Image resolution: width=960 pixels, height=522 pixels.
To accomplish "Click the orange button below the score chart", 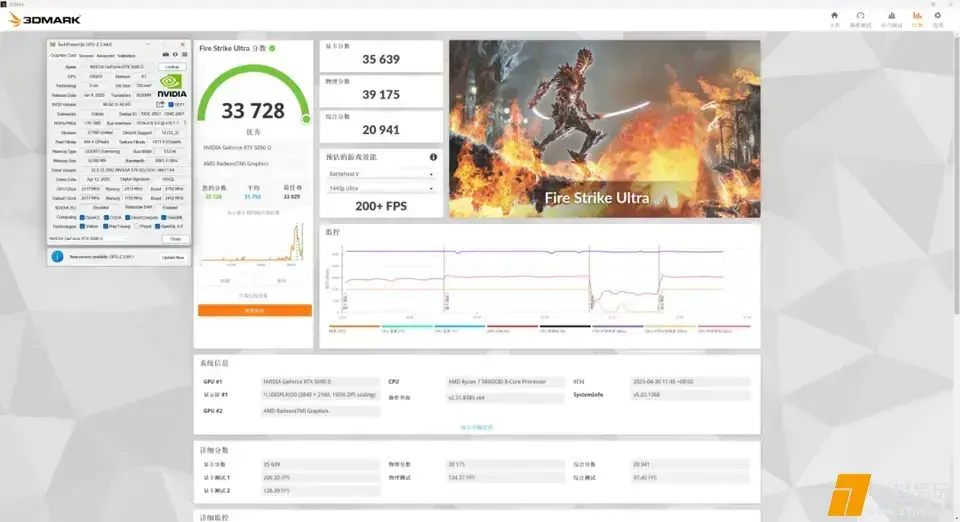I will pos(255,311).
